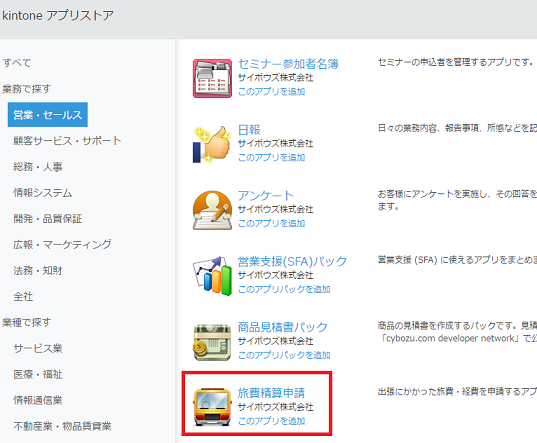Click the 出張にかかった旅費 description text

457,391
